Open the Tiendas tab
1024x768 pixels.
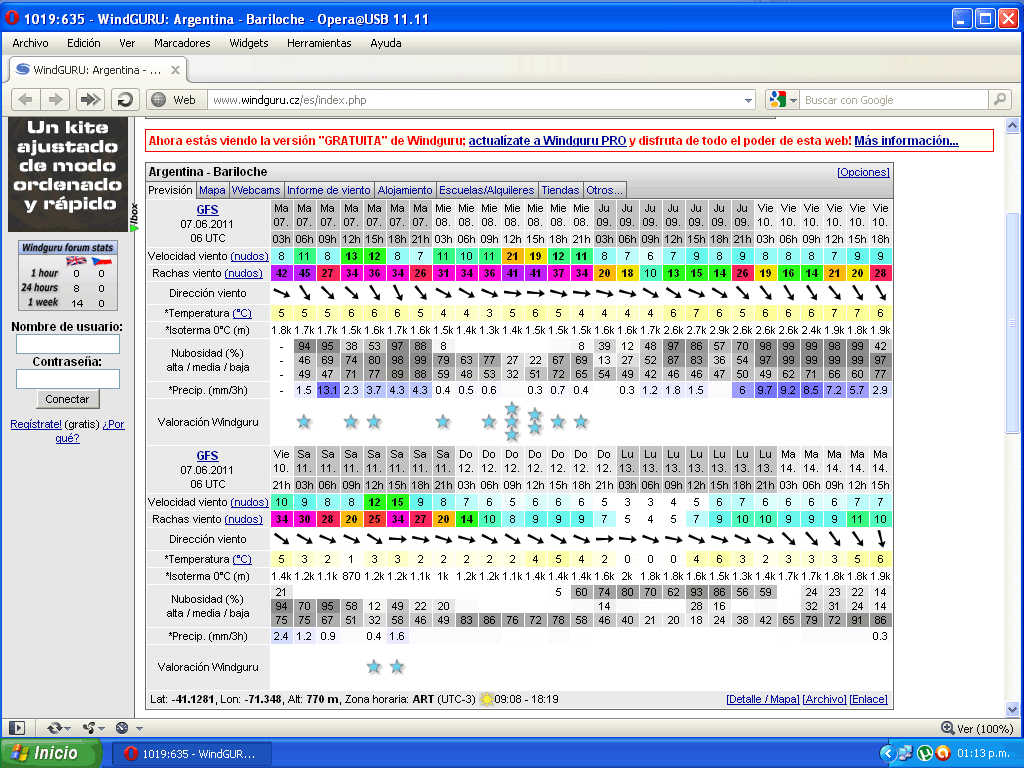tap(560, 190)
